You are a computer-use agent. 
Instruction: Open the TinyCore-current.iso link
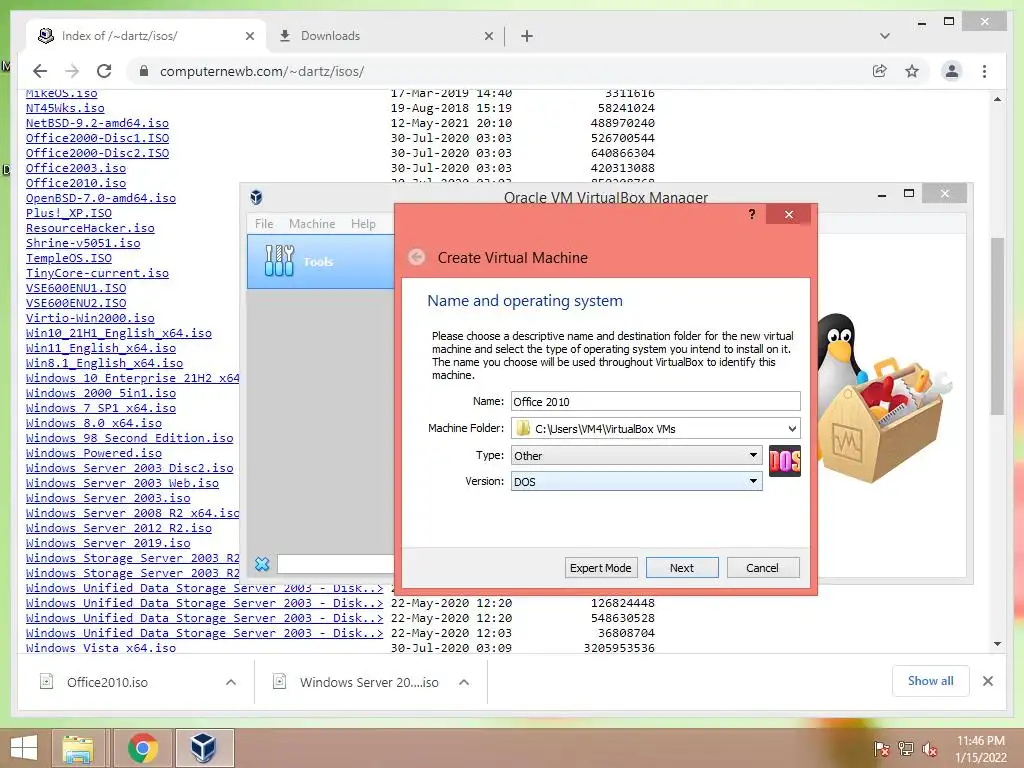tap(97, 273)
